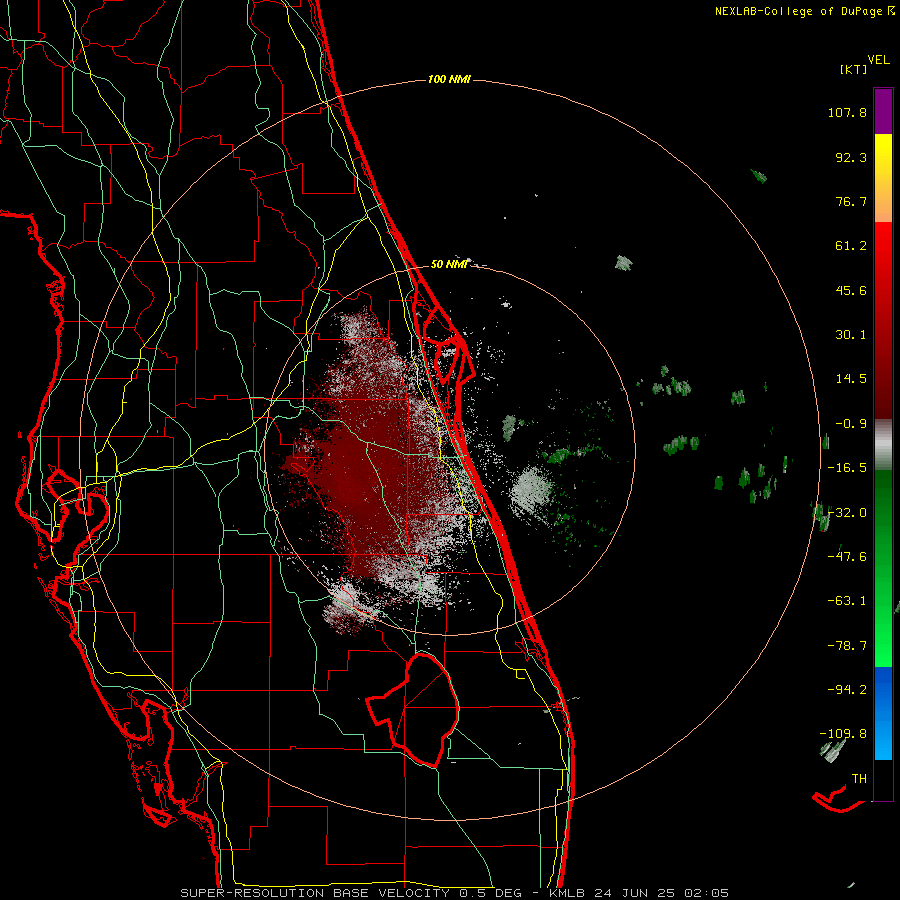Click the 100 NMI range ring label
The width and height of the screenshot is (900, 900).
coord(449,79)
